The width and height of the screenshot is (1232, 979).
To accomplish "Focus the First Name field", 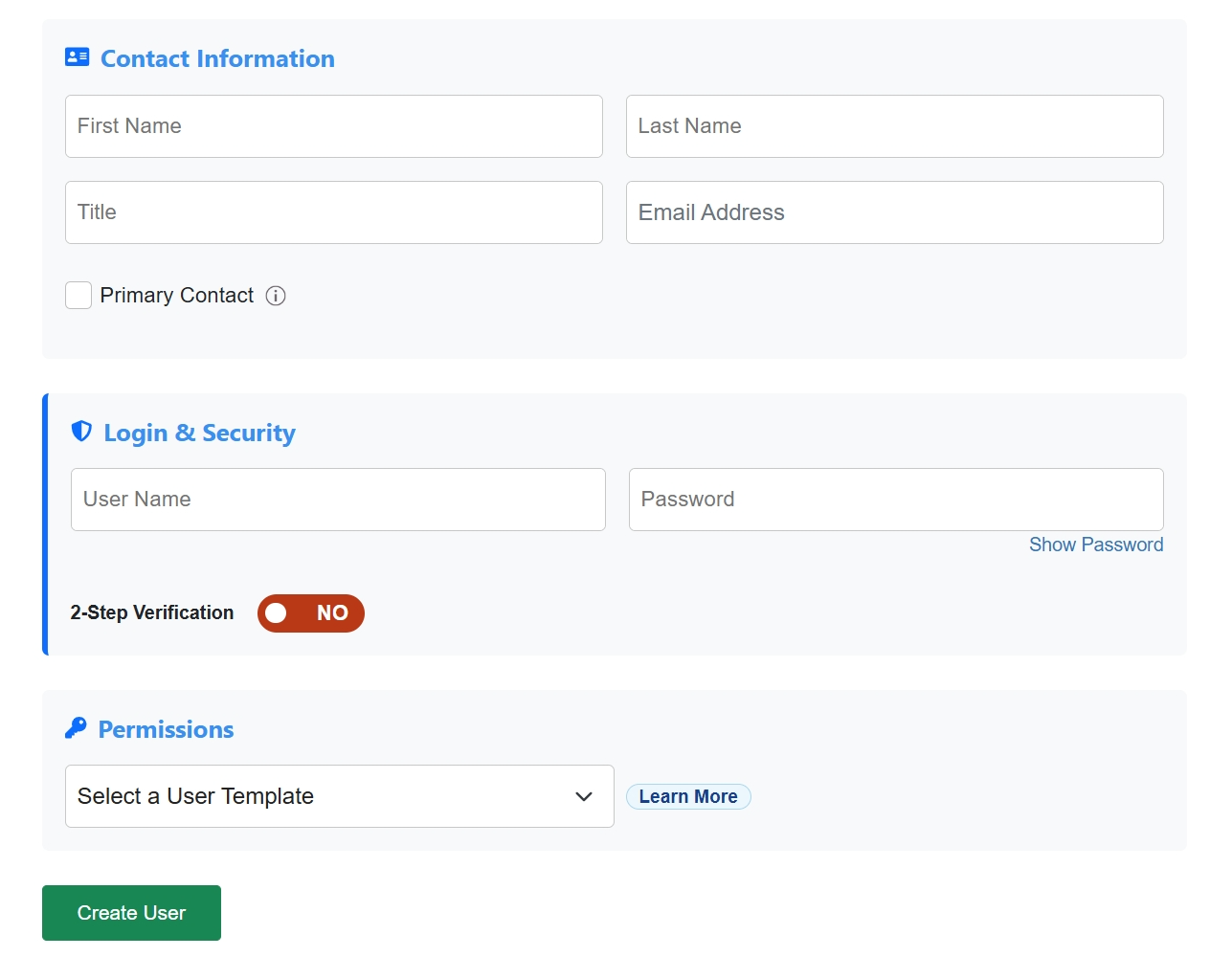I will pyautogui.click(x=333, y=126).
